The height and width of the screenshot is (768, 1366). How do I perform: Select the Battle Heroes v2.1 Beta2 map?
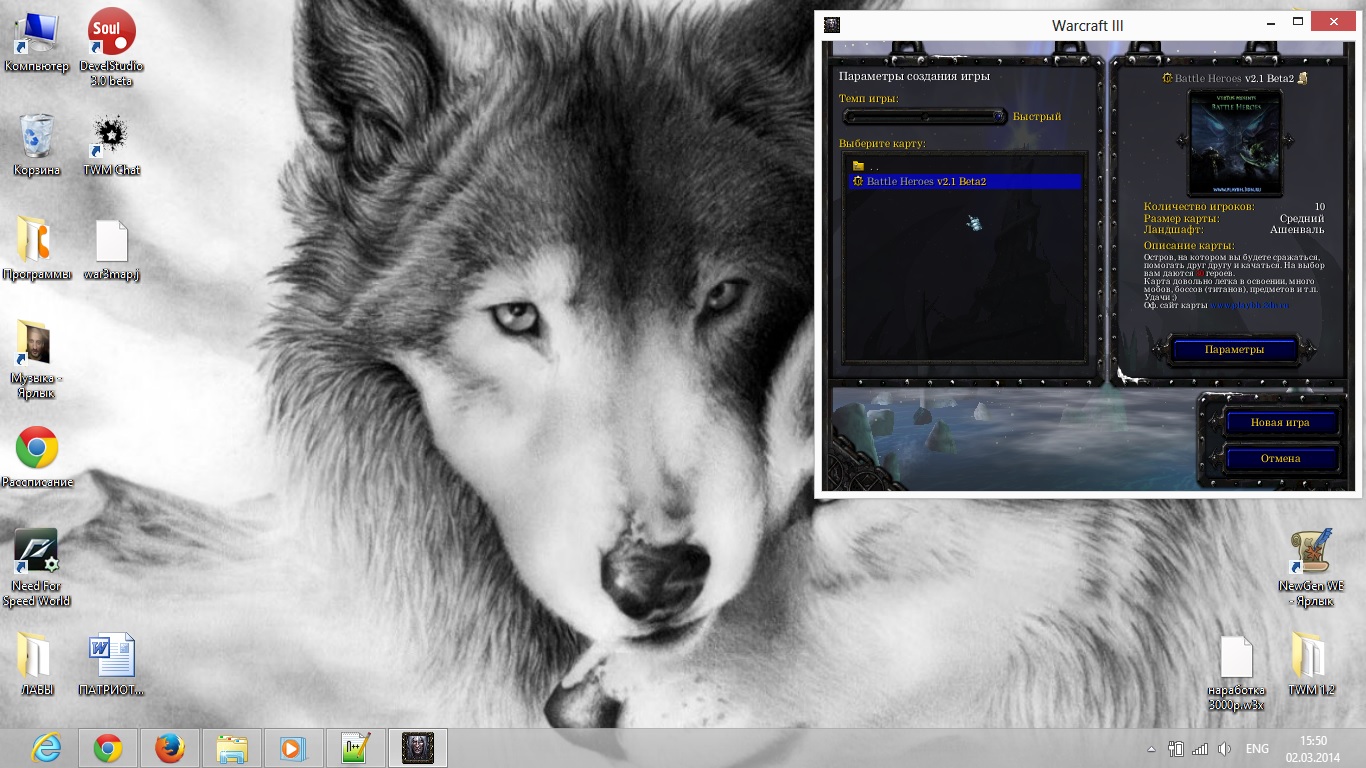(926, 182)
